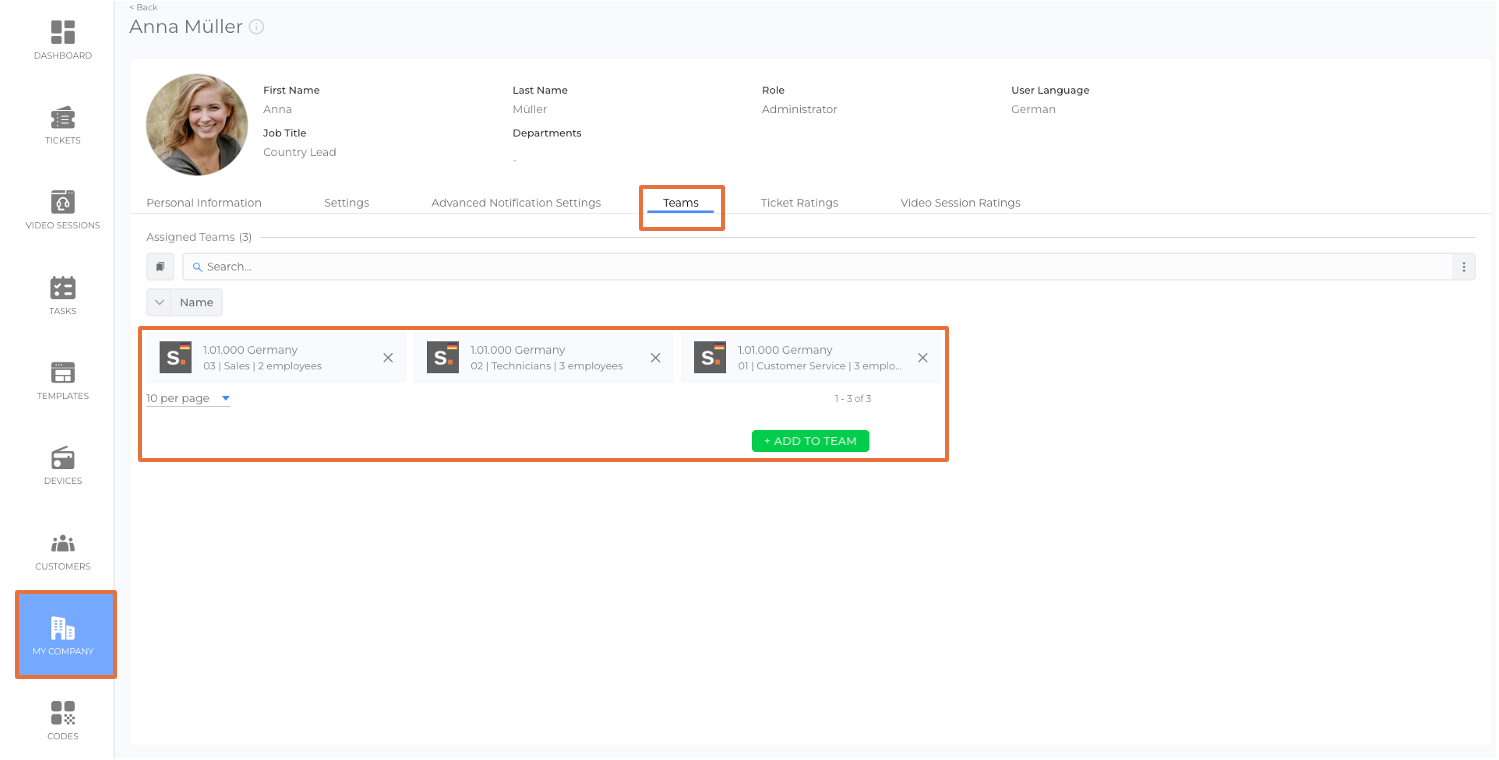Navigate to Devices section
Viewport: 1499px width, 760px height.
[63, 465]
